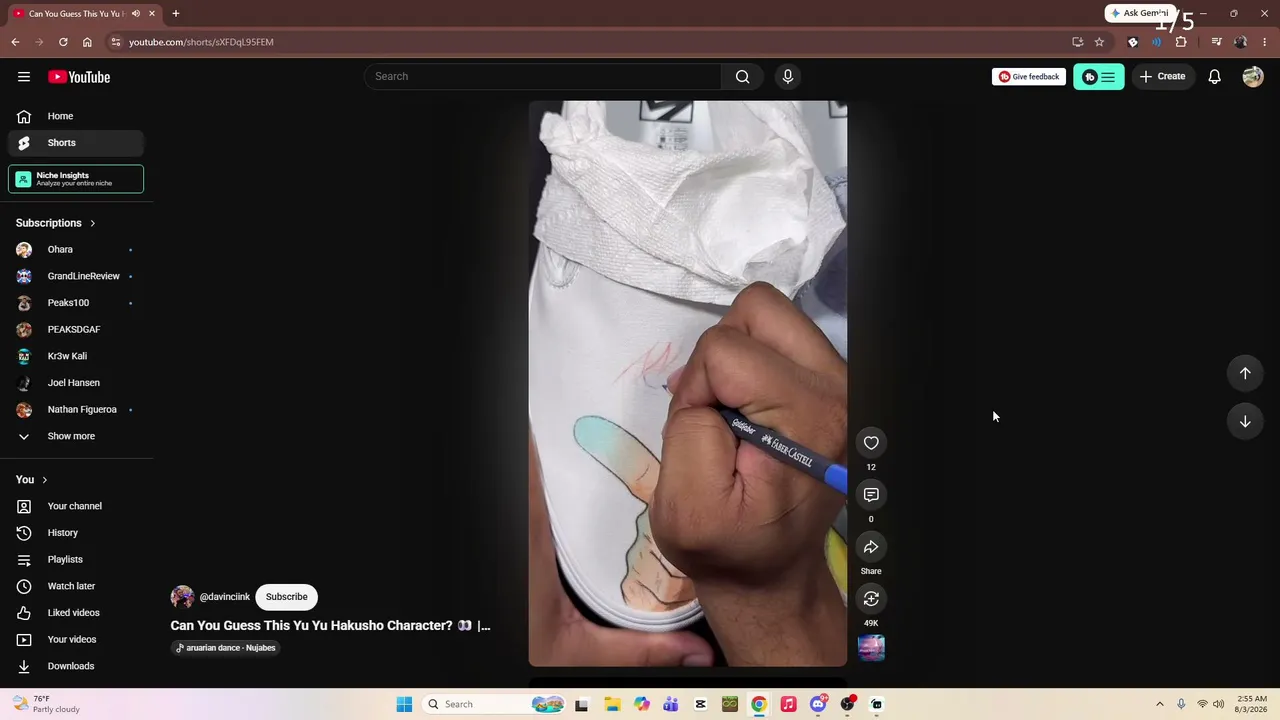Open the YouTube guide hamburger menu

click(x=24, y=77)
